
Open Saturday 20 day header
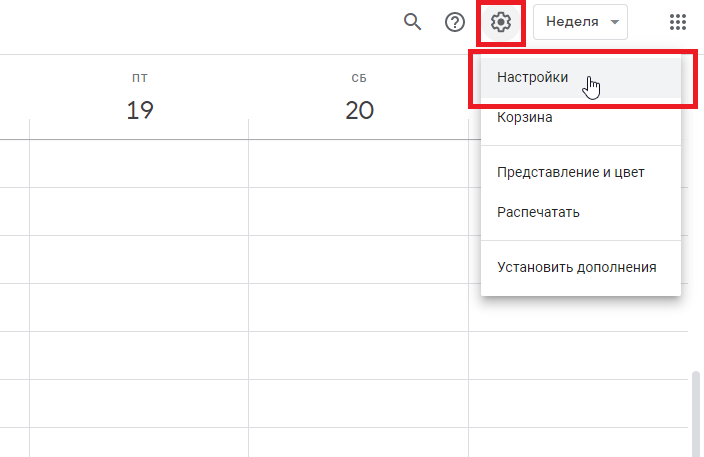click(359, 110)
